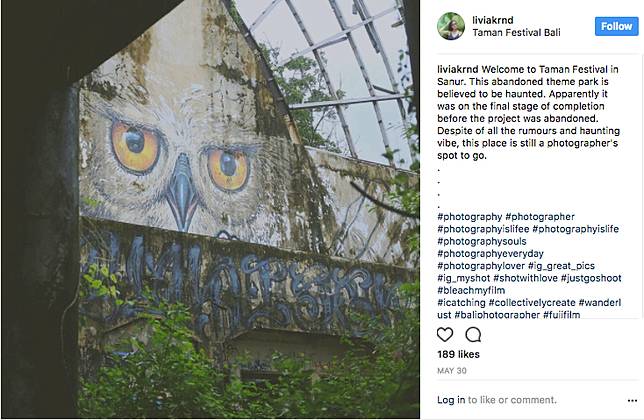Visit the #photographylover hashtag
The image size is (644, 420).
[480, 265]
